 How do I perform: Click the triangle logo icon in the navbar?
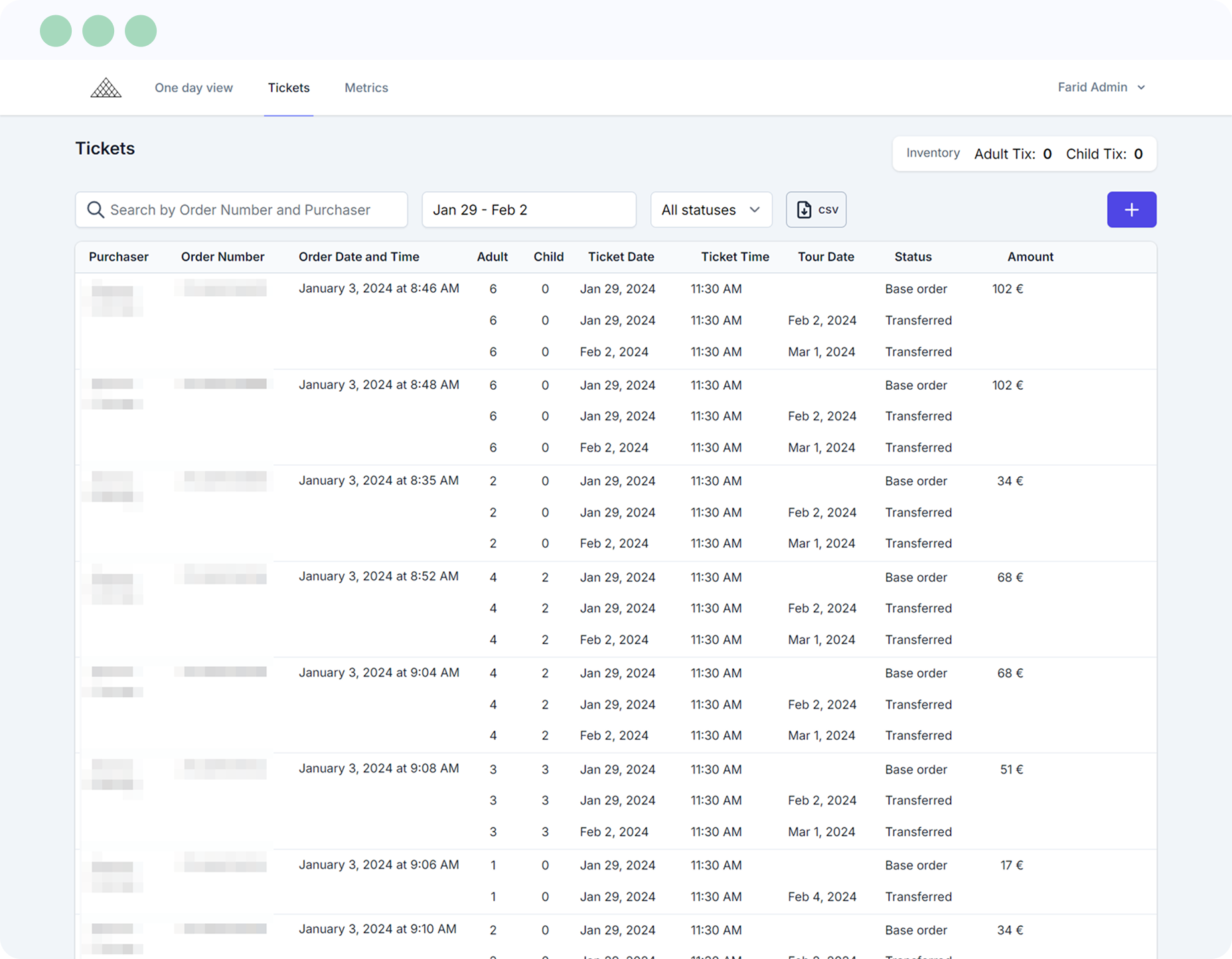coord(106,88)
